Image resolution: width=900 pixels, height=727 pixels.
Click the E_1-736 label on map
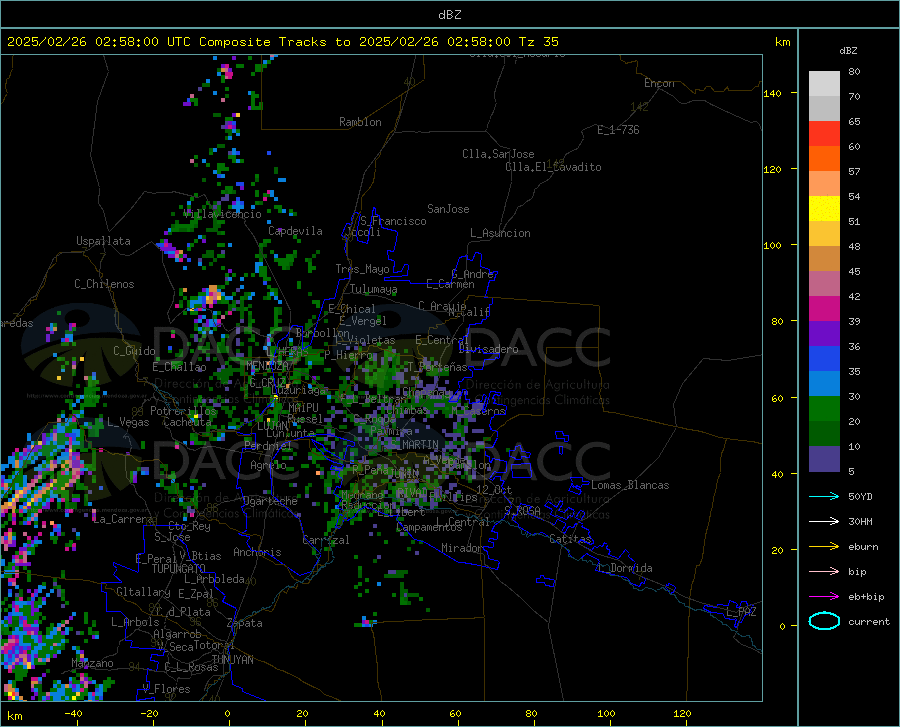[x=618, y=130]
